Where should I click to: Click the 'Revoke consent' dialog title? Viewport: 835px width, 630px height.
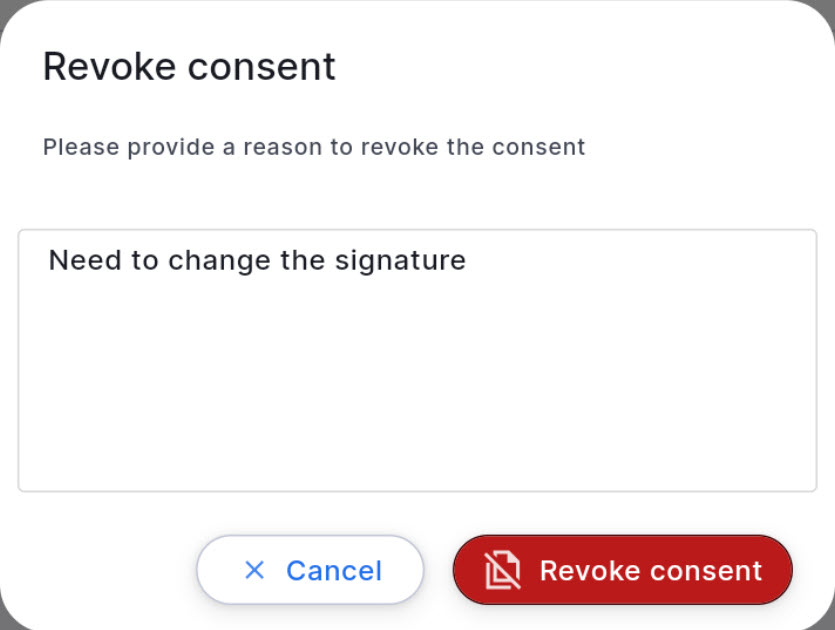188,66
